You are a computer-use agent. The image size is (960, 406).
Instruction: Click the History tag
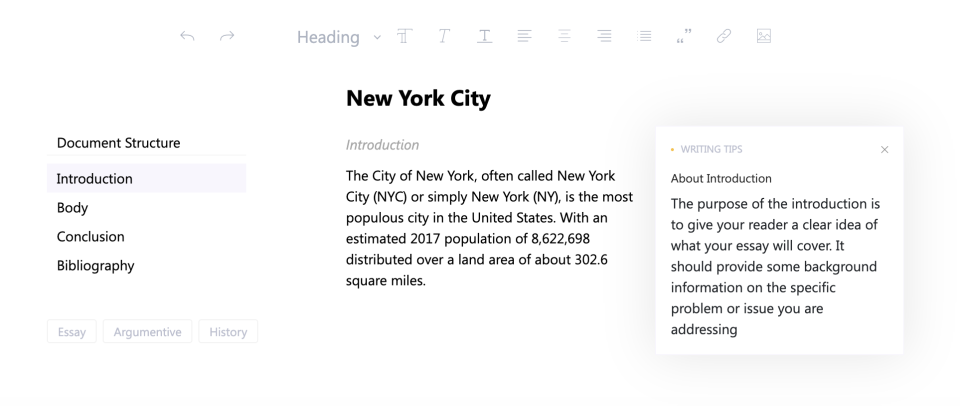point(228,331)
